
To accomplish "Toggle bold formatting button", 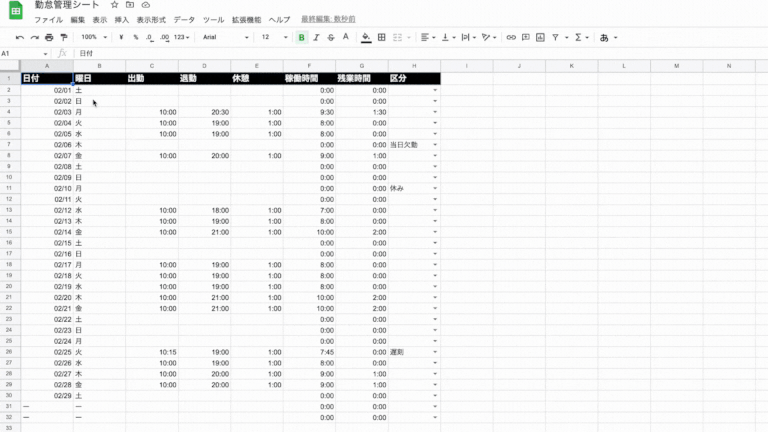I will coord(301,37).
